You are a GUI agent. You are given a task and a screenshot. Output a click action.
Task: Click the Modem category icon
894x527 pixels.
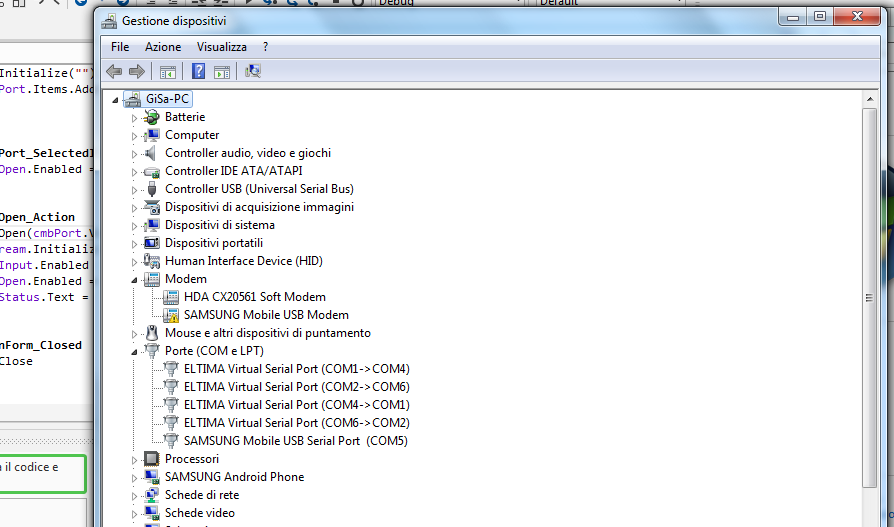click(x=152, y=279)
